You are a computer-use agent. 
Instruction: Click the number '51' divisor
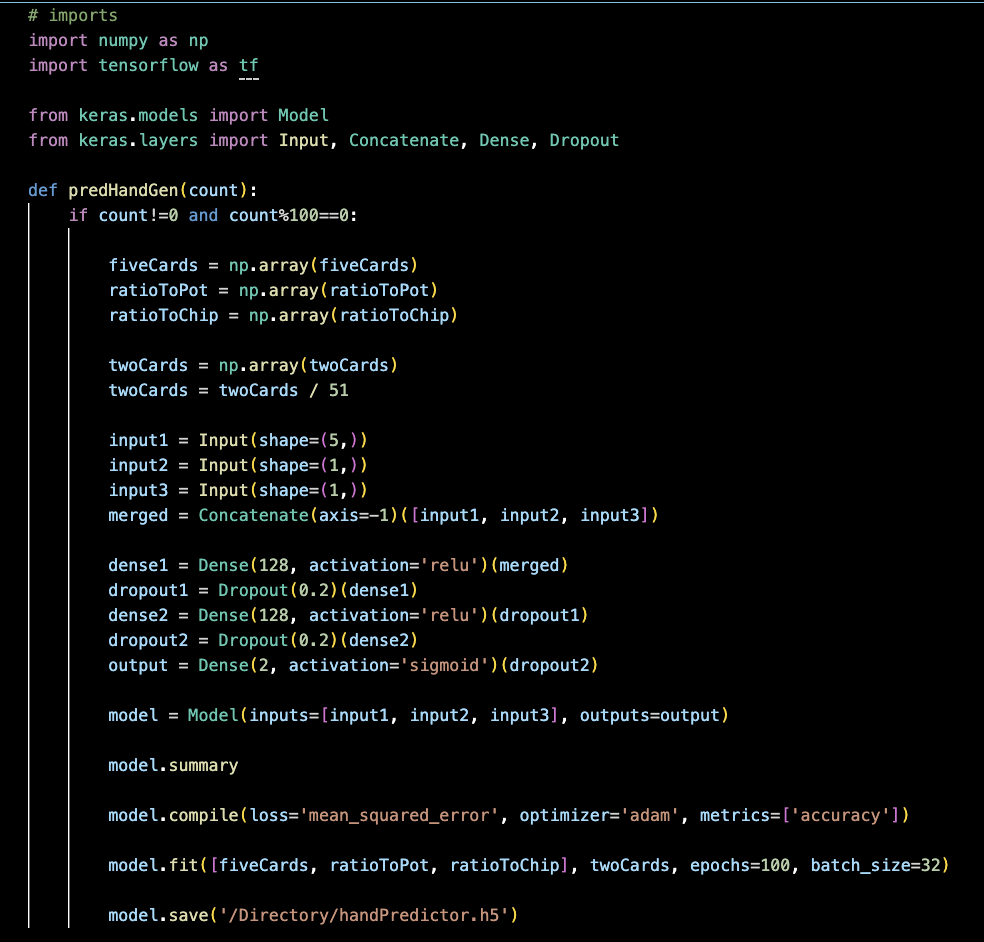pos(338,390)
